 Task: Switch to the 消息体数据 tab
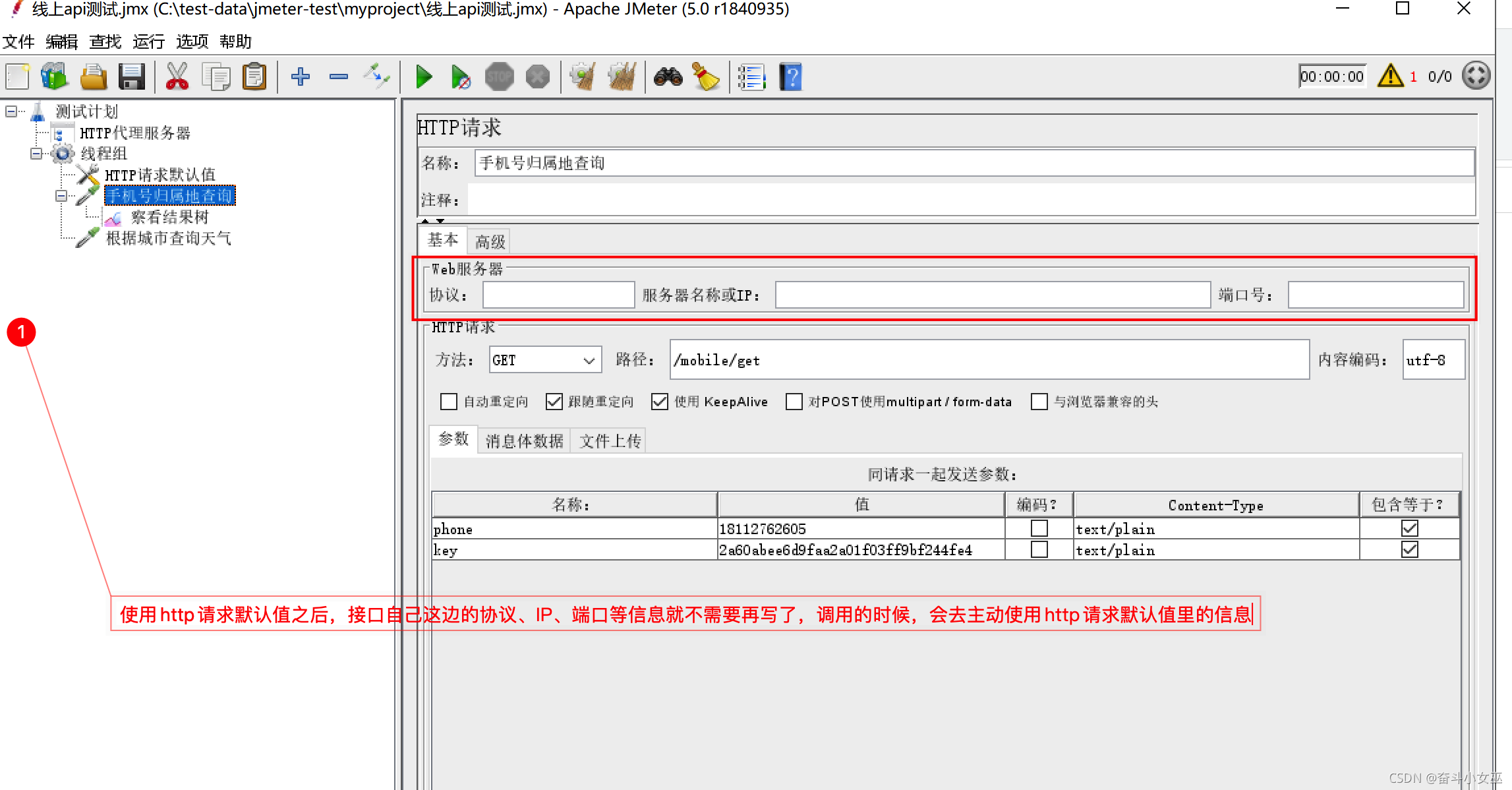(524, 441)
